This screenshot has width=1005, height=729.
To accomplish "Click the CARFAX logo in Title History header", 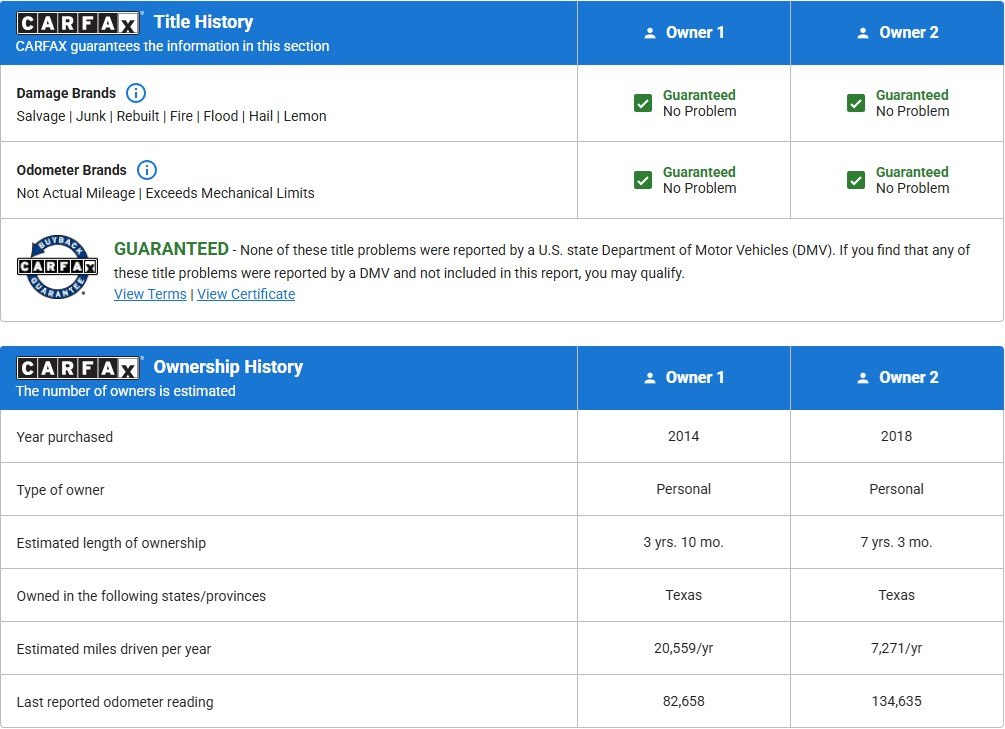I will [x=78, y=24].
